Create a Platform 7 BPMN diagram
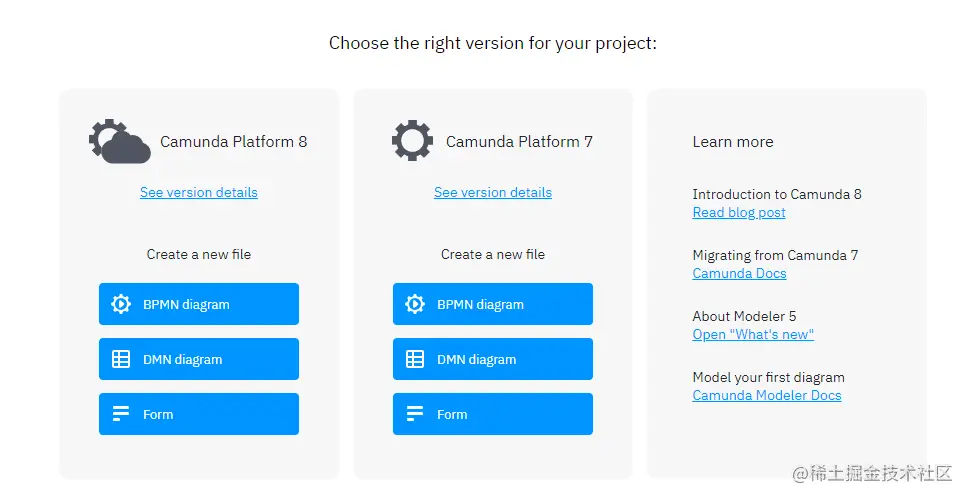This screenshot has width=969, height=500. click(493, 304)
